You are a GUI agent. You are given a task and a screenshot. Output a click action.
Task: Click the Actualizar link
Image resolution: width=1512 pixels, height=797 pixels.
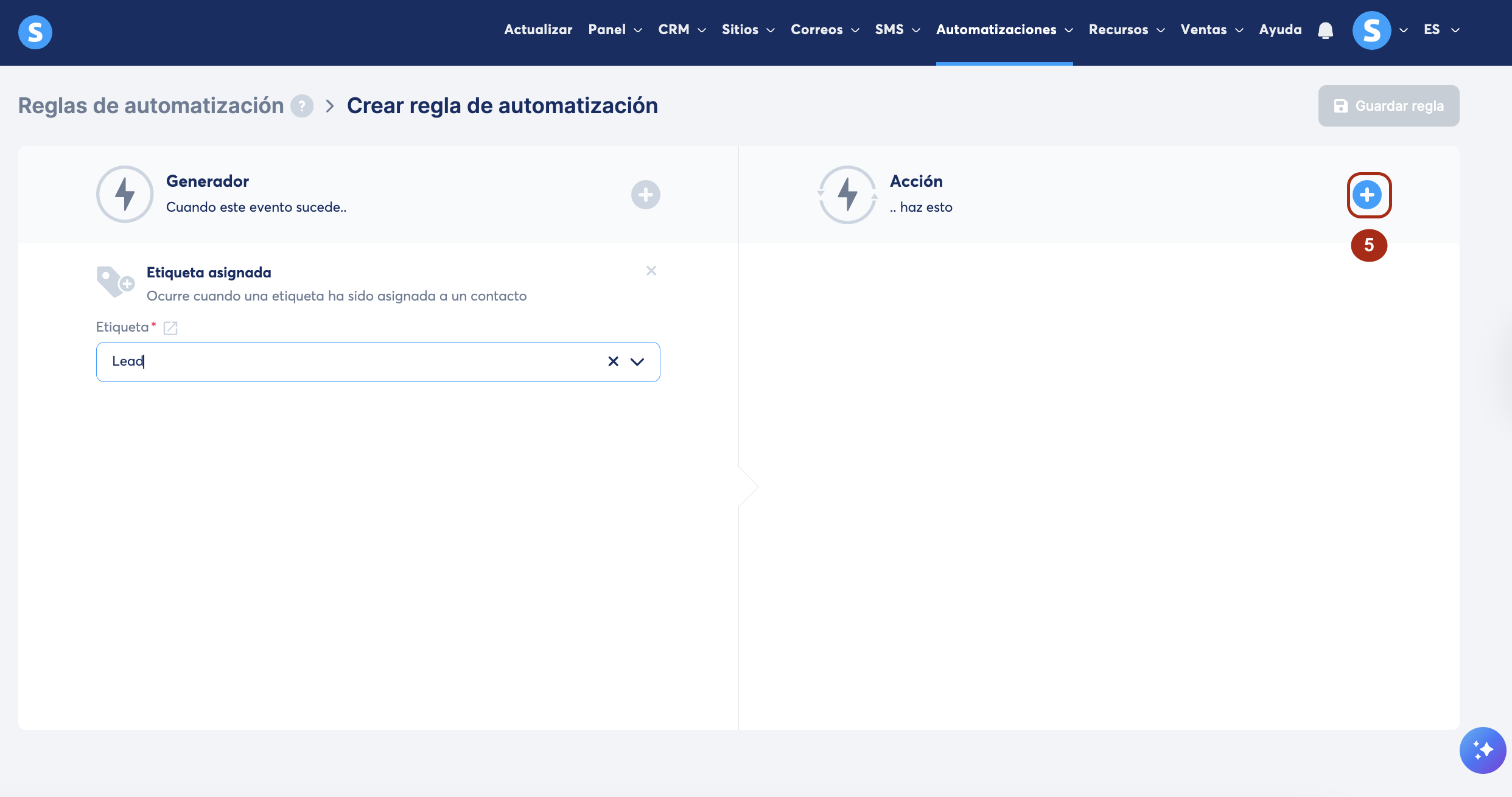(x=537, y=30)
